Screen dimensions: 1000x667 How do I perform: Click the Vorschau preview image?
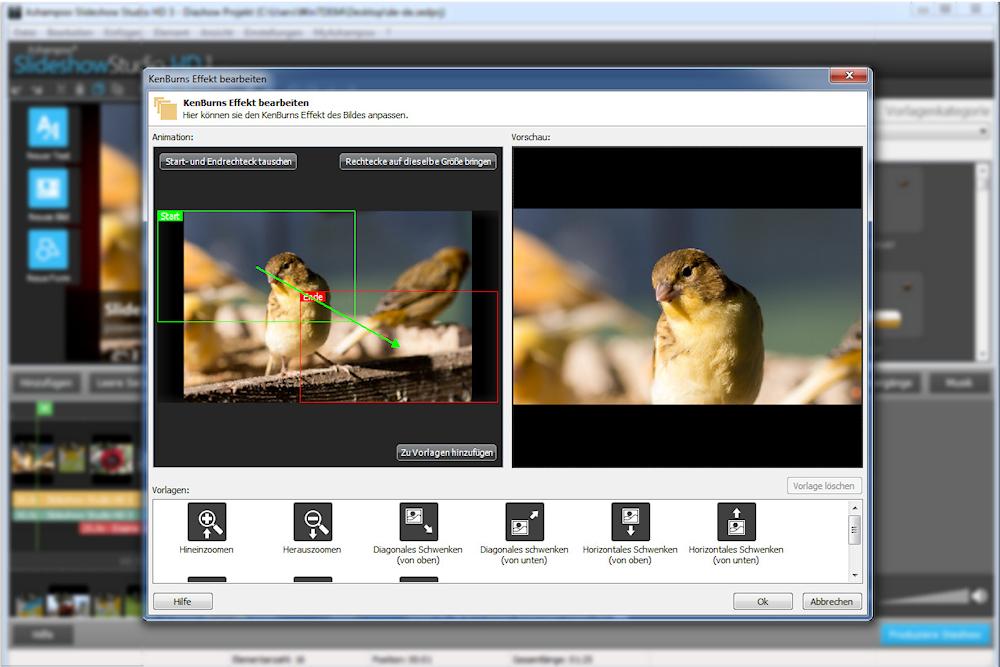tap(687, 307)
